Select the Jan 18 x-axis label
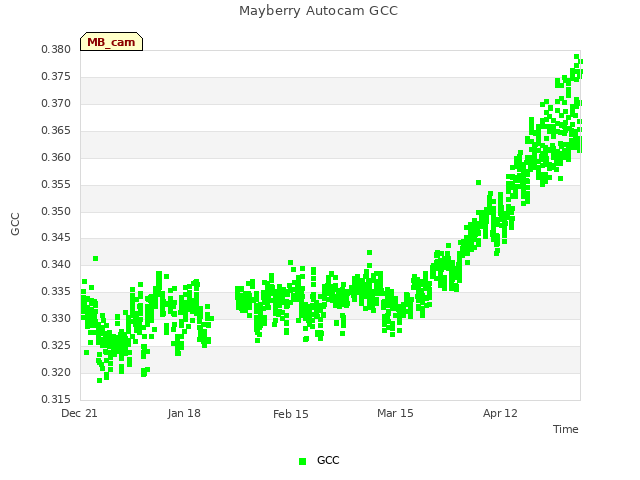 [184, 413]
